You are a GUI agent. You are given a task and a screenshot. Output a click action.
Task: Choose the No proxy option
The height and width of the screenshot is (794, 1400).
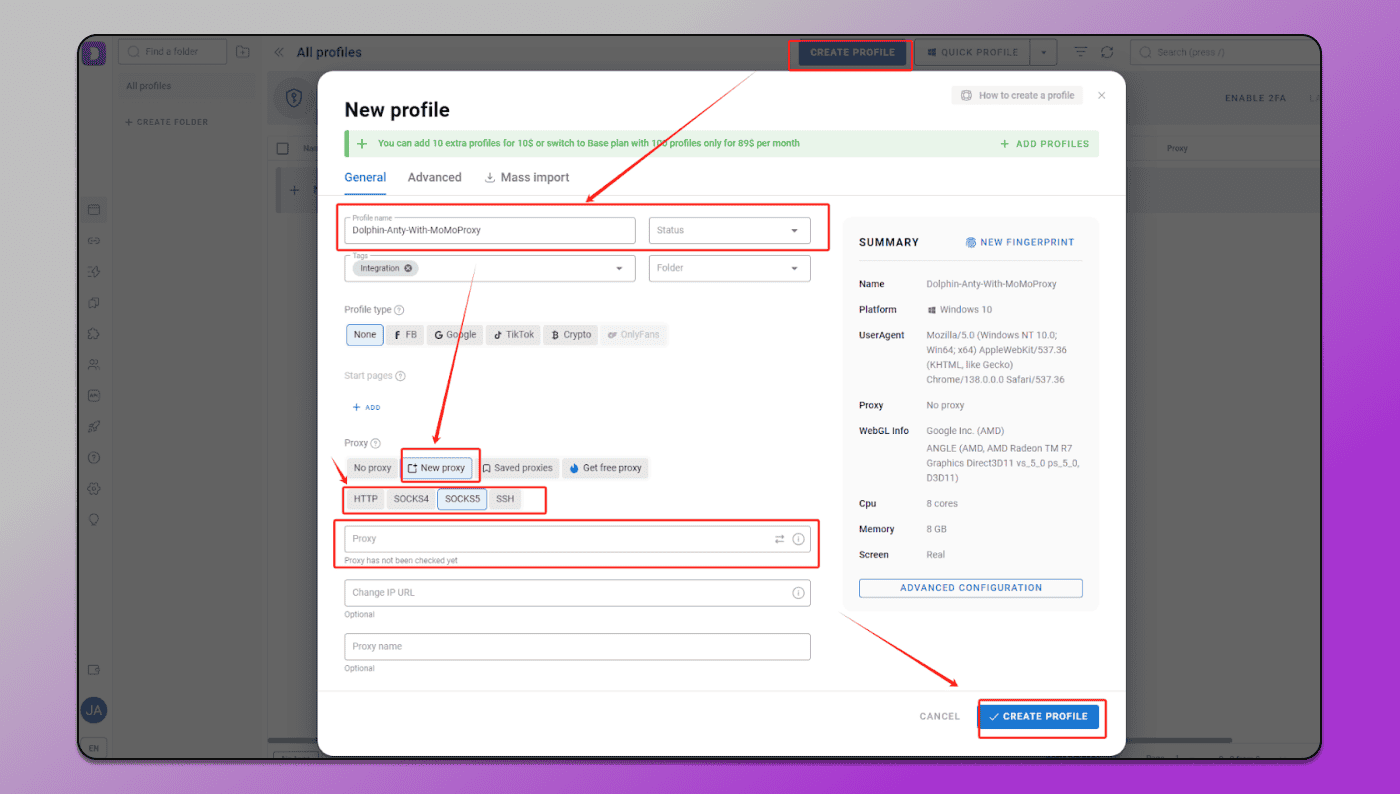tap(372, 468)
